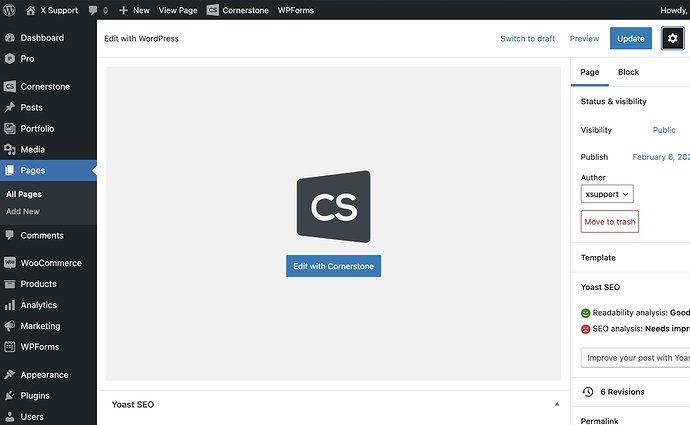This screenshot has width=690, height=425.
Task: Open Add New submenu item
Action: (23, 211)
